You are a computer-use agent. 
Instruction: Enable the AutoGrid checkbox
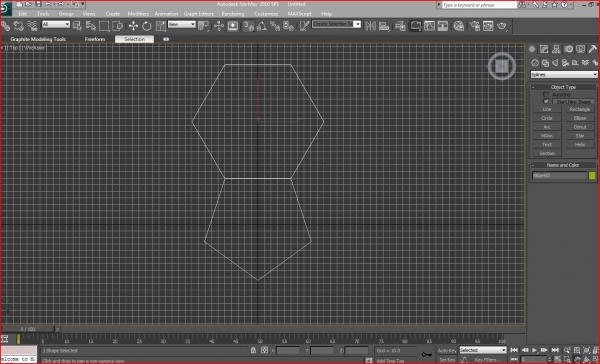point(546,95)
